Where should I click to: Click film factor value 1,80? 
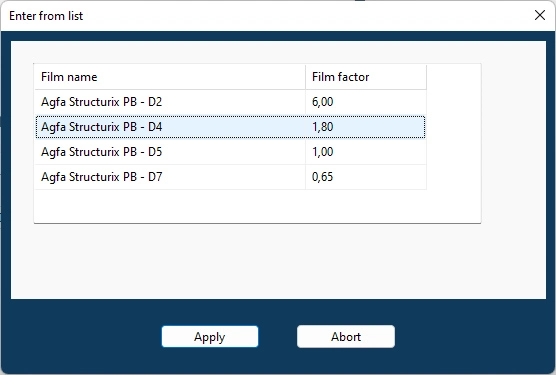(x=322, y=127)
